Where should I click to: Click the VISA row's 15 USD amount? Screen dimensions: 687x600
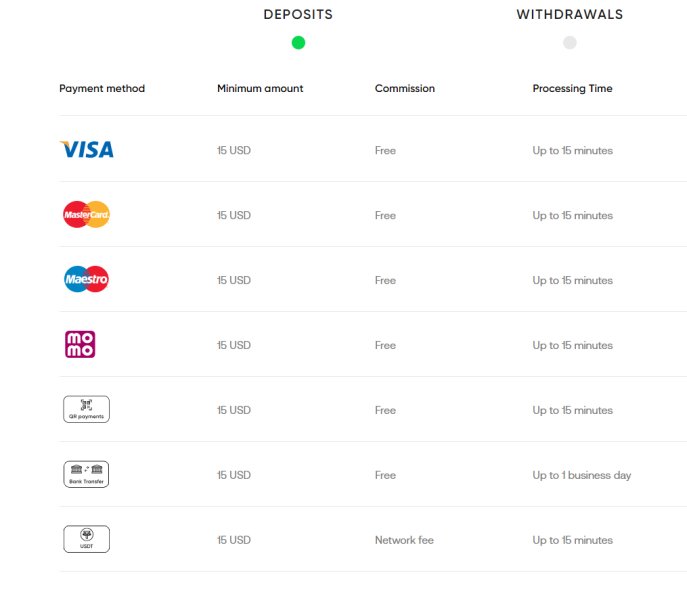coord(234,150)
